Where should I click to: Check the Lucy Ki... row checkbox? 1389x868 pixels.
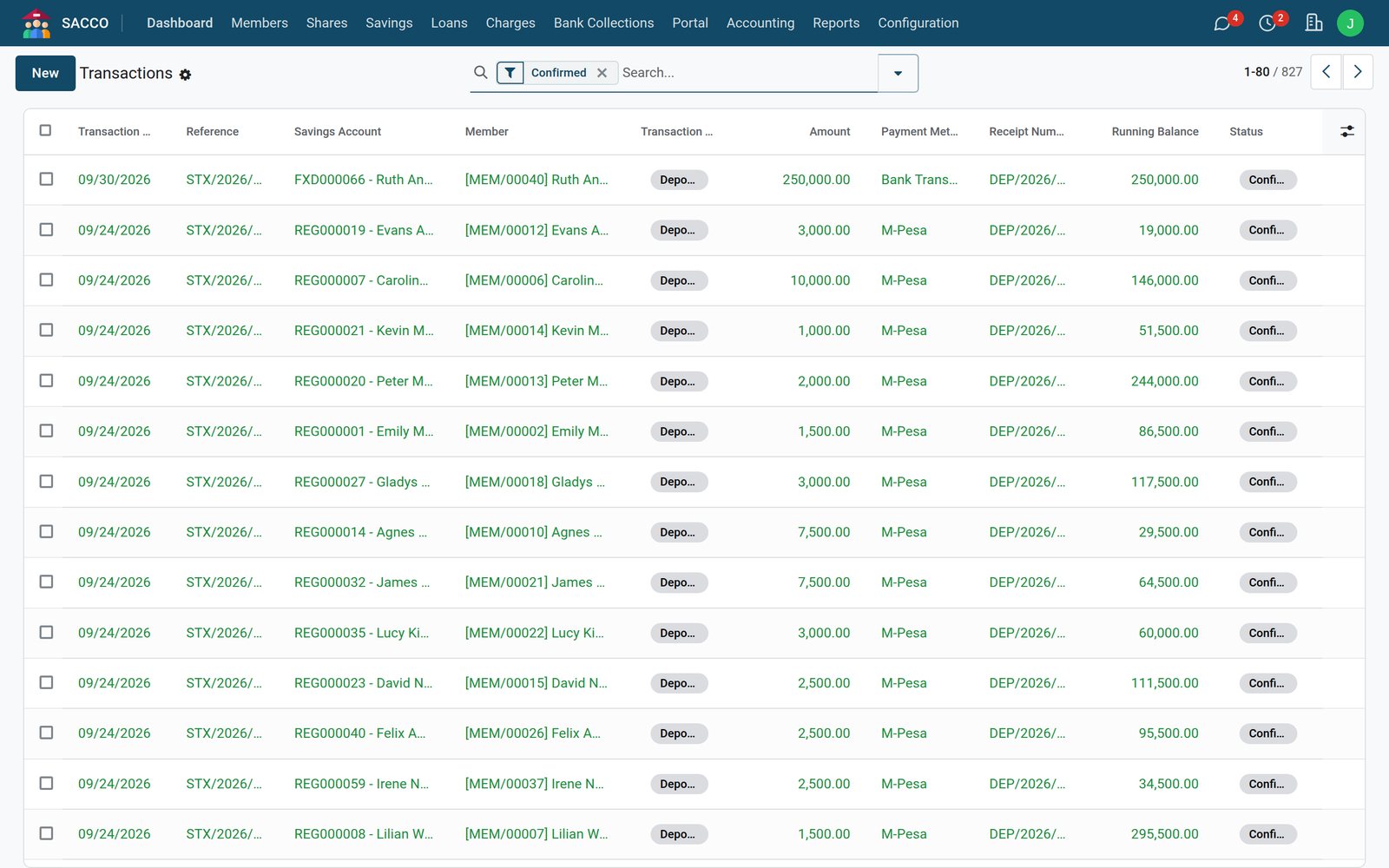coord(46,632)
